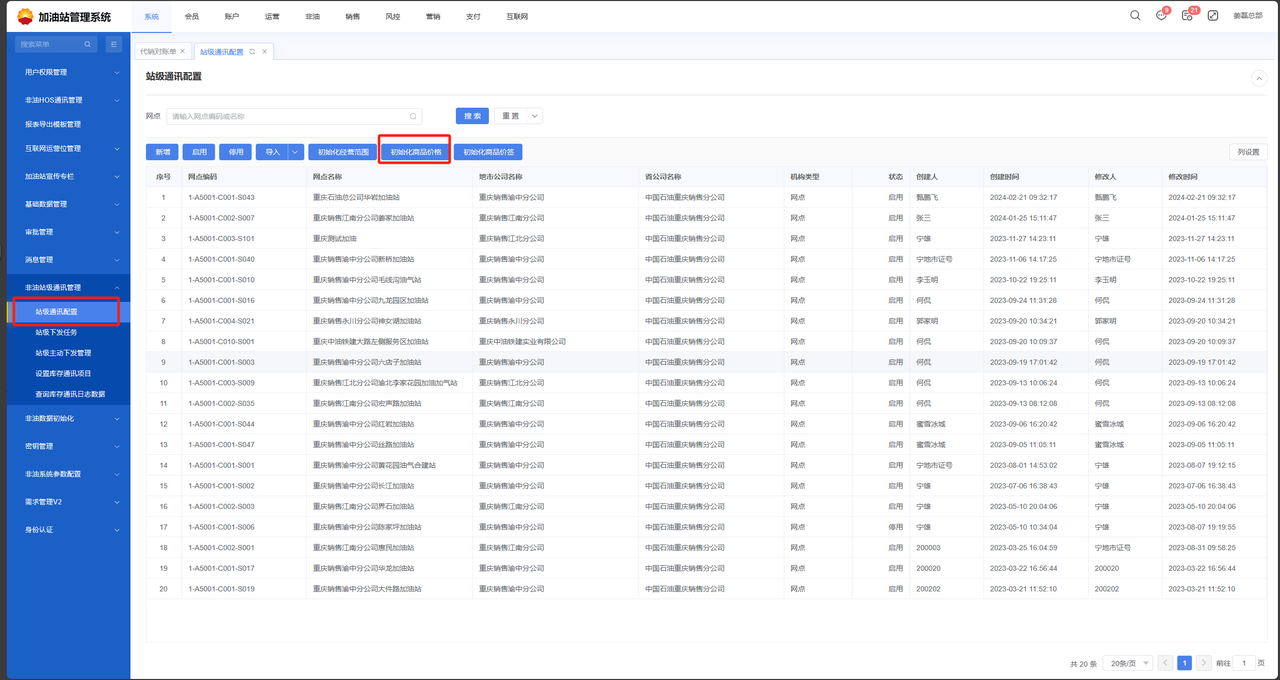Viewport: 1280px width, 680px height.
Task: Go to next page with right arrow
Action: coord(1204,663)
